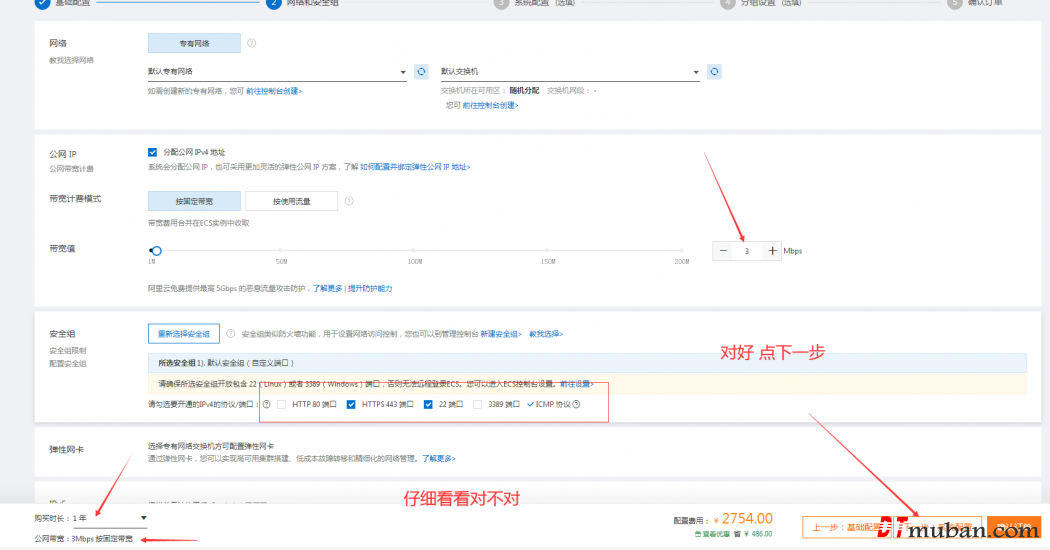Open the 新建安全组 link
1050x550 pixels.
pos(499,334)
